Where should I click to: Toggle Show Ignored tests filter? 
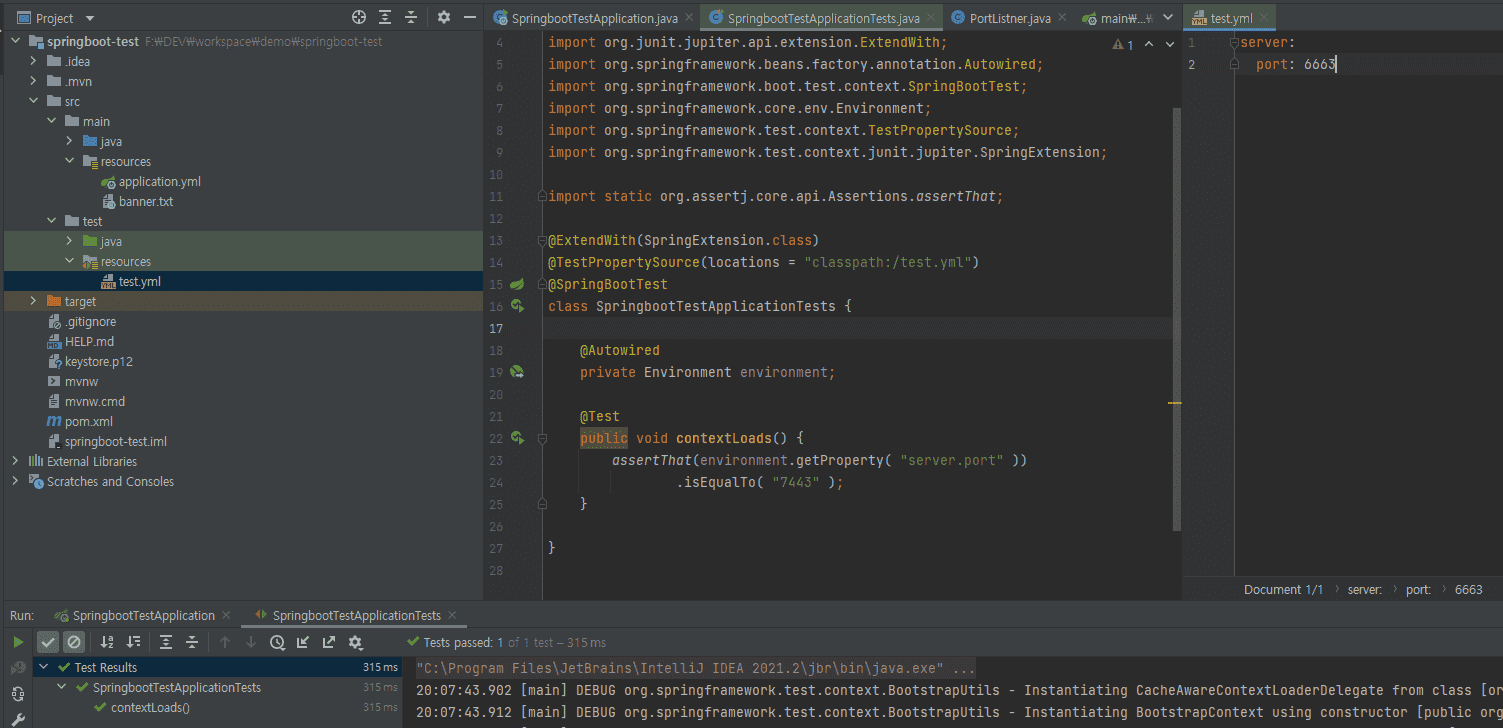73,642
